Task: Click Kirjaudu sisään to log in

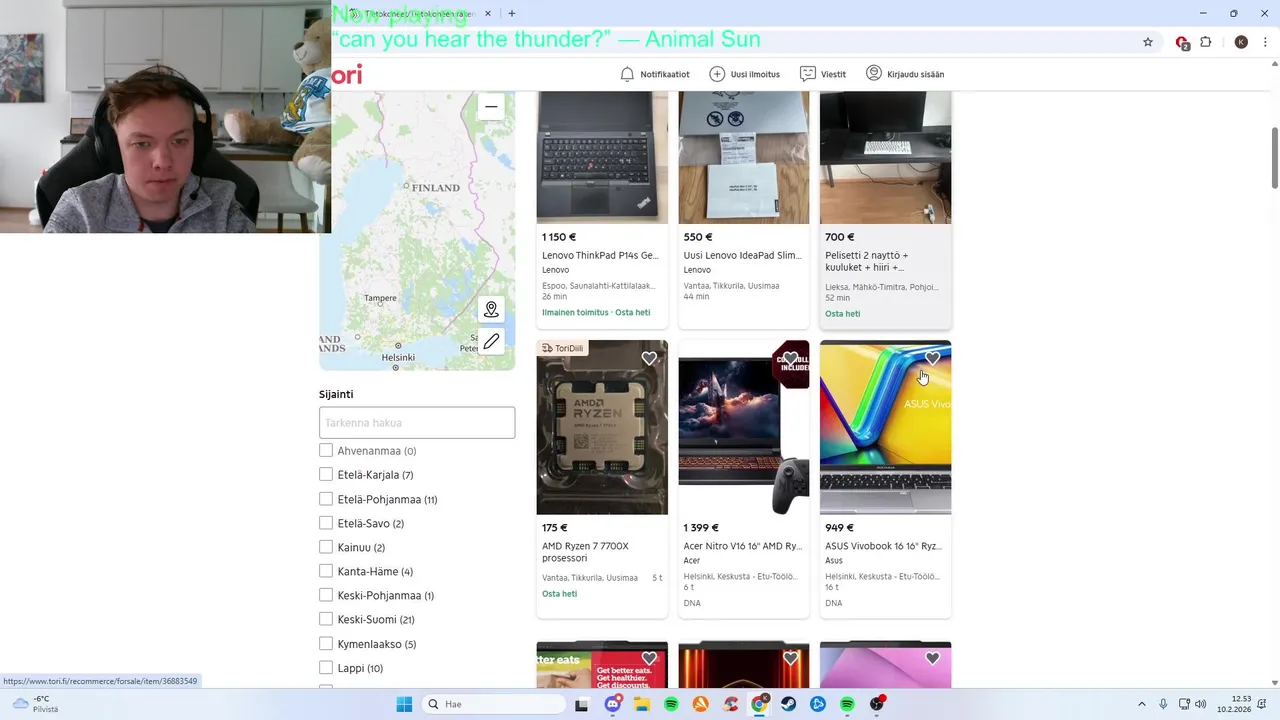Action: click(905, 74)
